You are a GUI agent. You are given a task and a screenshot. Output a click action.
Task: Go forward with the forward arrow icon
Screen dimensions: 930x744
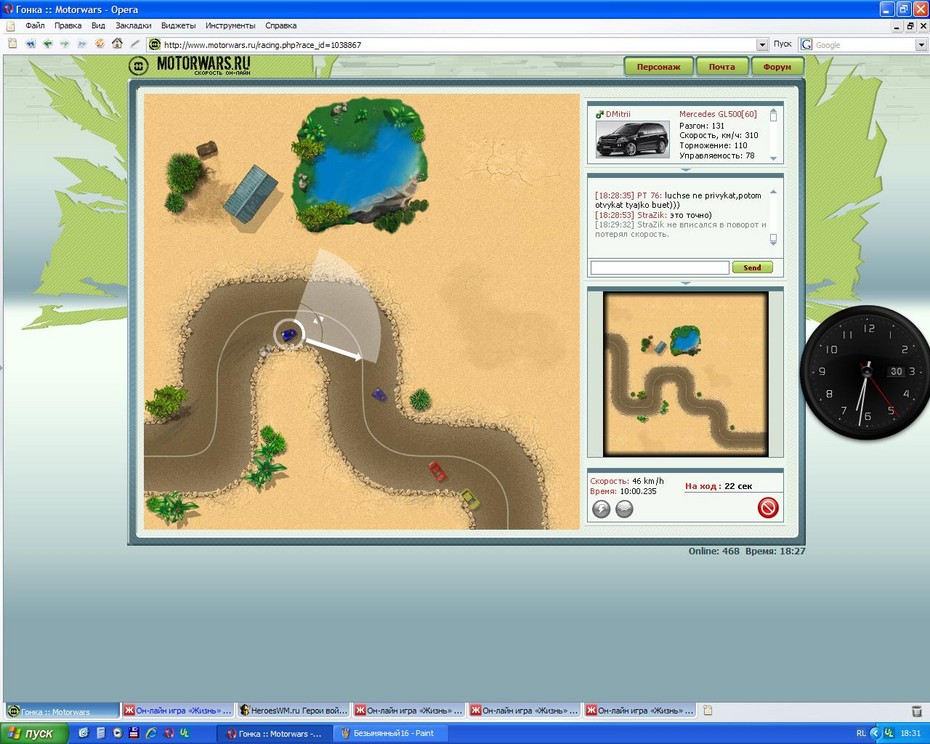pyautogui.click(x=65, y=44)
